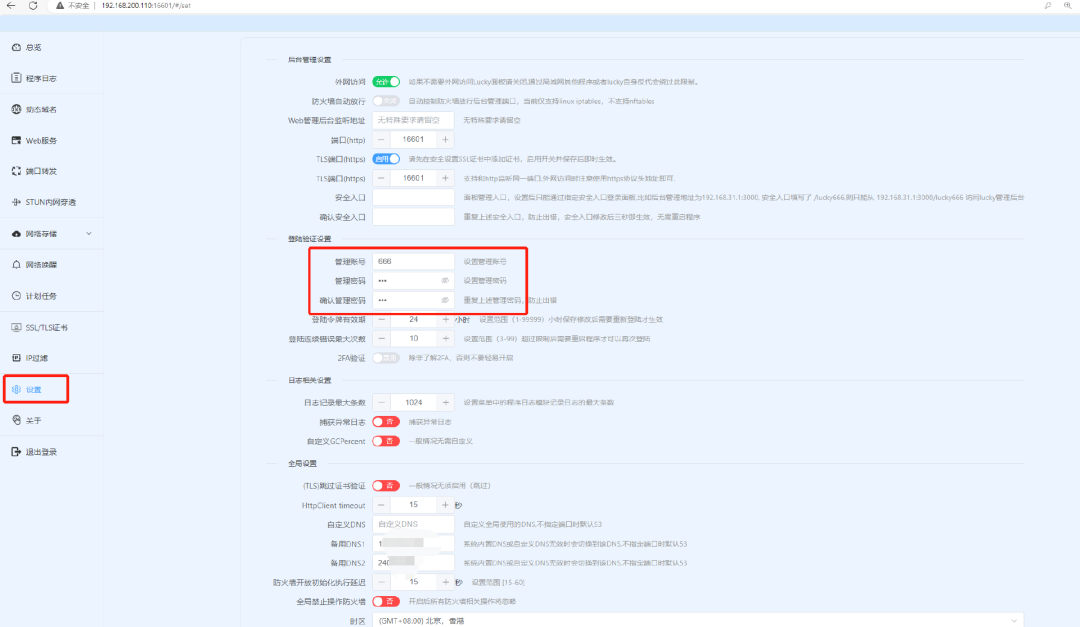1080x627 pixels.
Task: Toggle the 捕获异常日志 switch
Action: coord(386,422)
